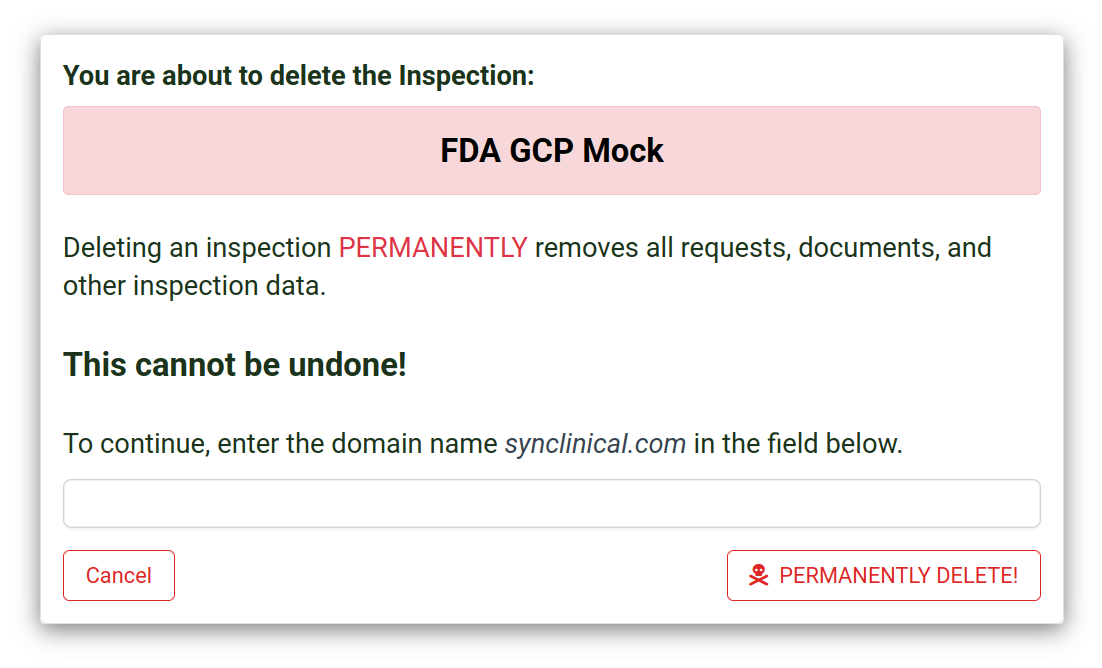This screenshot has width=1102, height=668.
Task: Click 'in the field below.' text
Action: coord(798,443)
